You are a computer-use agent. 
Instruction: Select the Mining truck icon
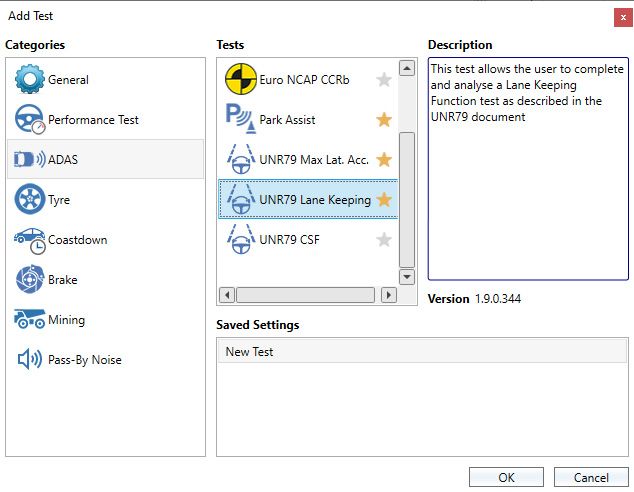click(30, 319)
